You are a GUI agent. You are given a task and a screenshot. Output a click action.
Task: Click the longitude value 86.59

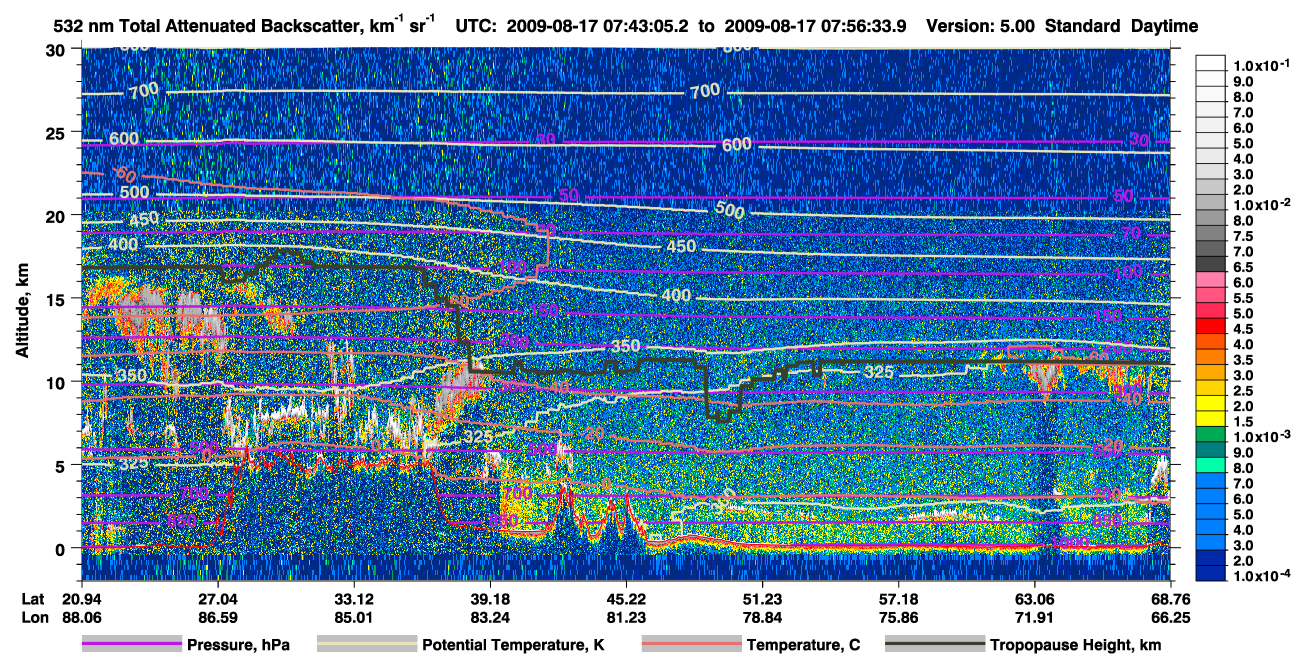pos(217,617)
